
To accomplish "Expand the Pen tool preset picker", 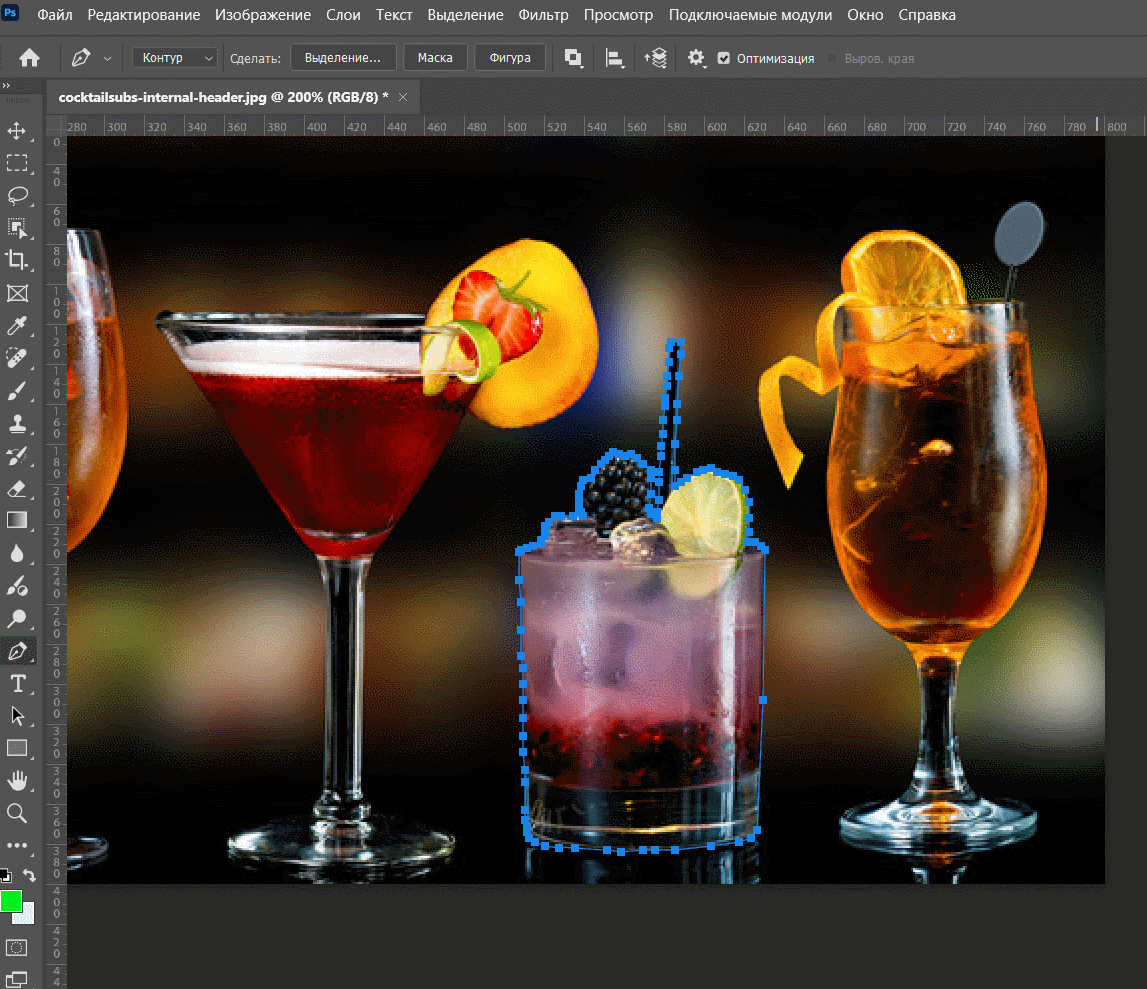I will 107,59.
